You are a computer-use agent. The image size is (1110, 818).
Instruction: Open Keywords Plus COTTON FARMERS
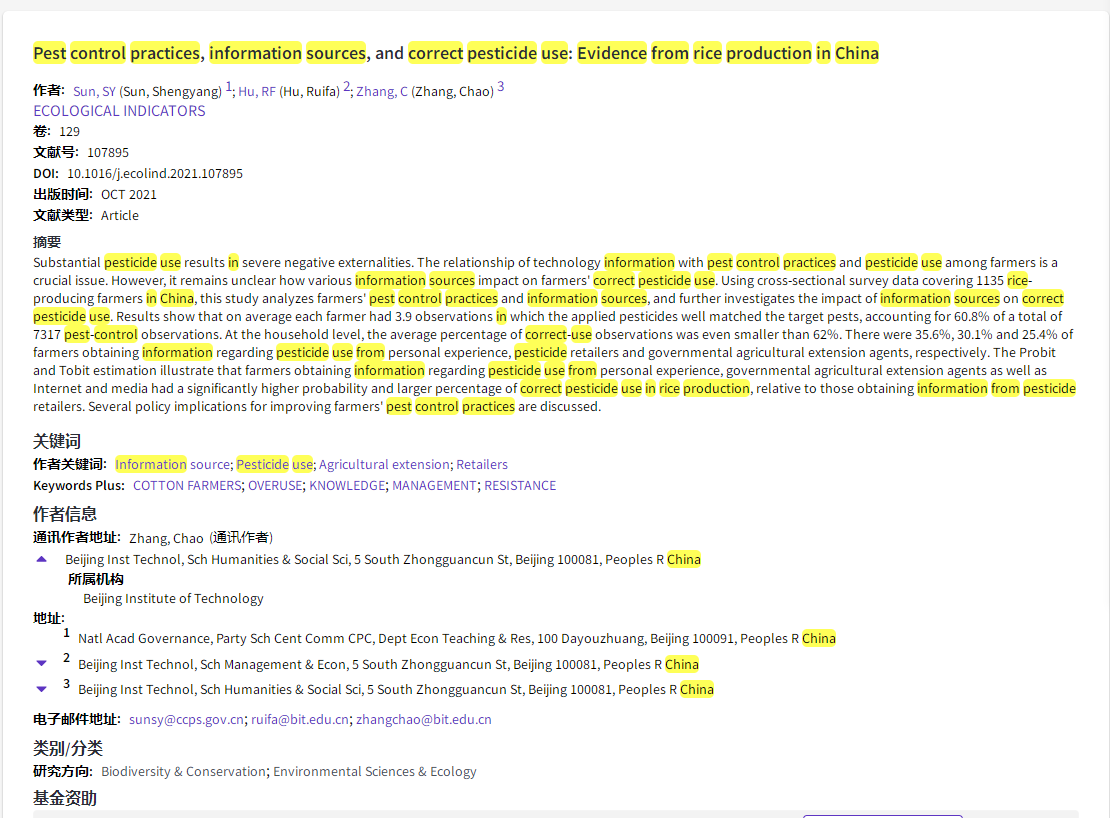(187, 485)
